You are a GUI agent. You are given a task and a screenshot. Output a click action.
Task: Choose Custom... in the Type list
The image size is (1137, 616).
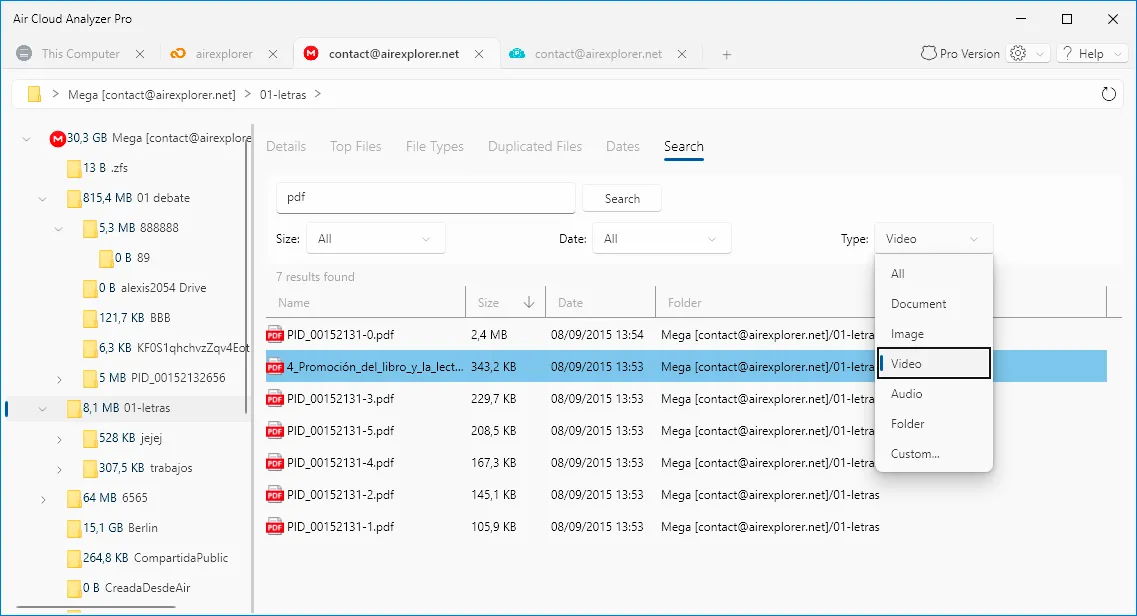click(934, 454)
